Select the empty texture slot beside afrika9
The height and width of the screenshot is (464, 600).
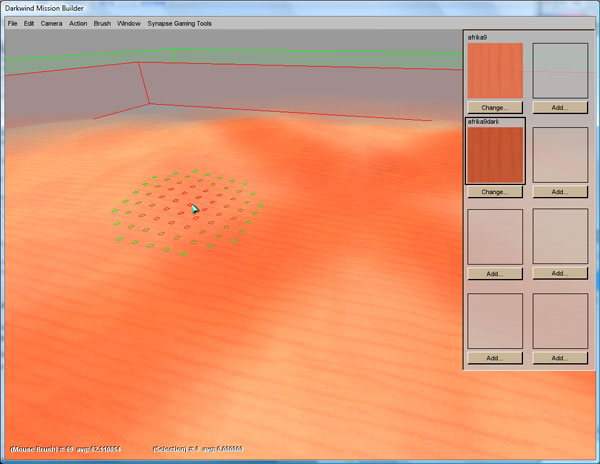[x=560, y=70]
